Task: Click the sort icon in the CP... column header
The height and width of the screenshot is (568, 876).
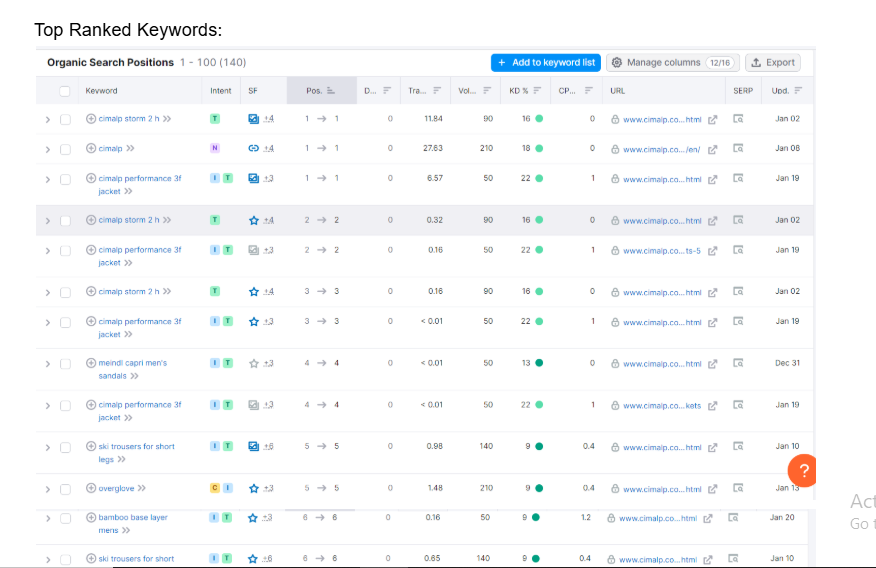Action: click(x=589, y=90)
